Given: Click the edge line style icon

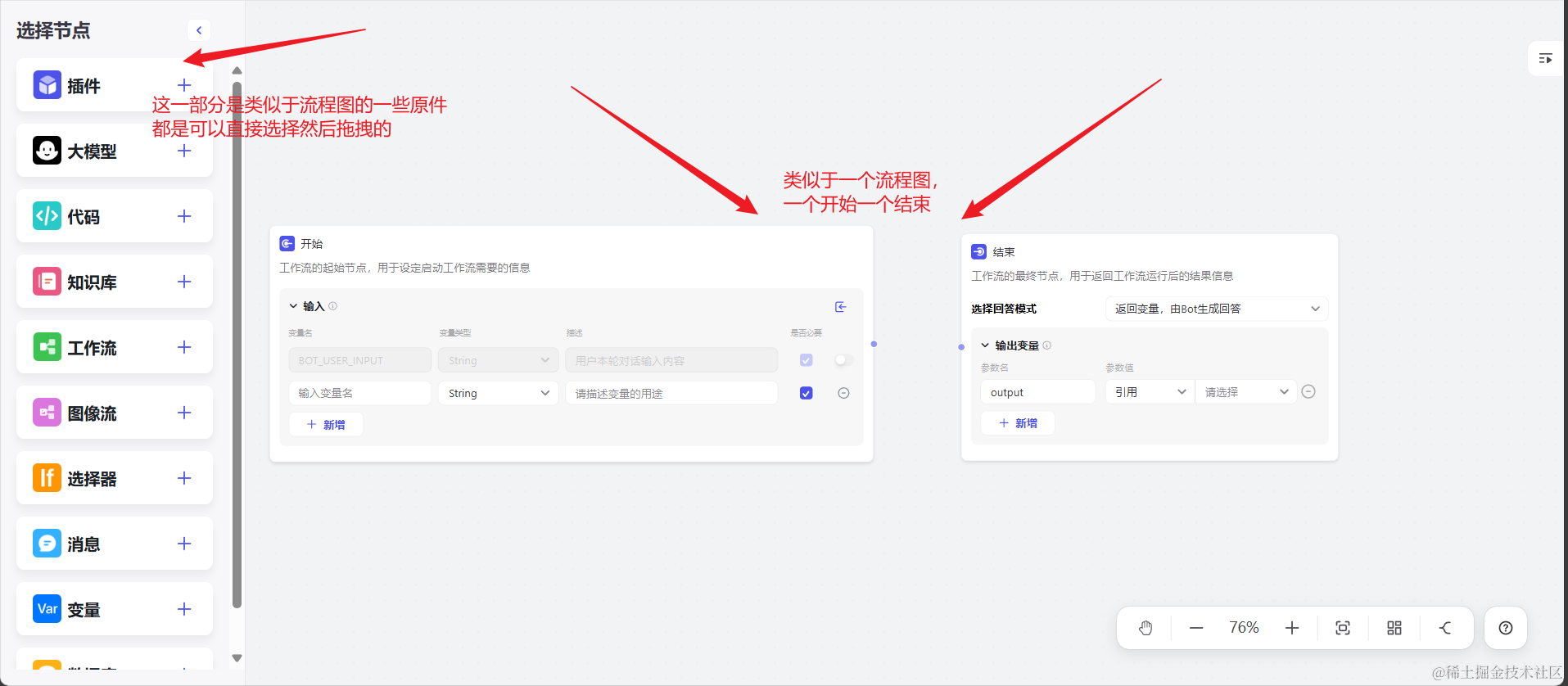Looking at the screenshot, I should coord(1446,628).
